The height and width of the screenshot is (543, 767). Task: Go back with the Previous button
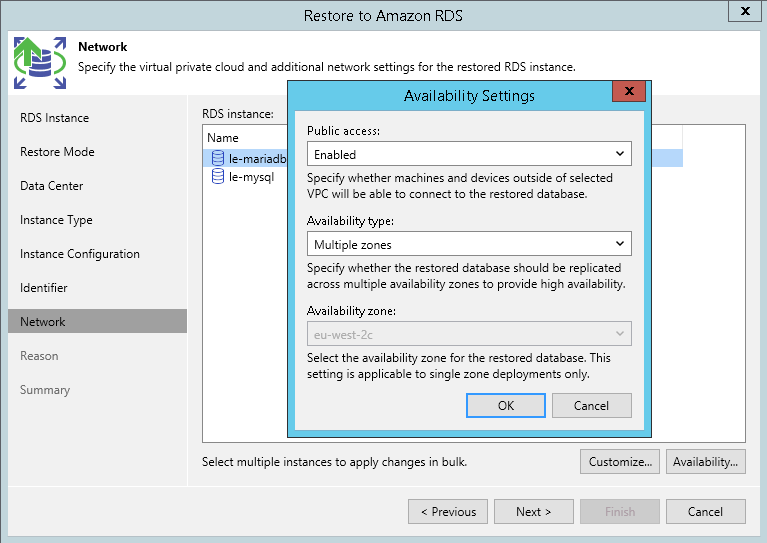click(x=448, y=512)
